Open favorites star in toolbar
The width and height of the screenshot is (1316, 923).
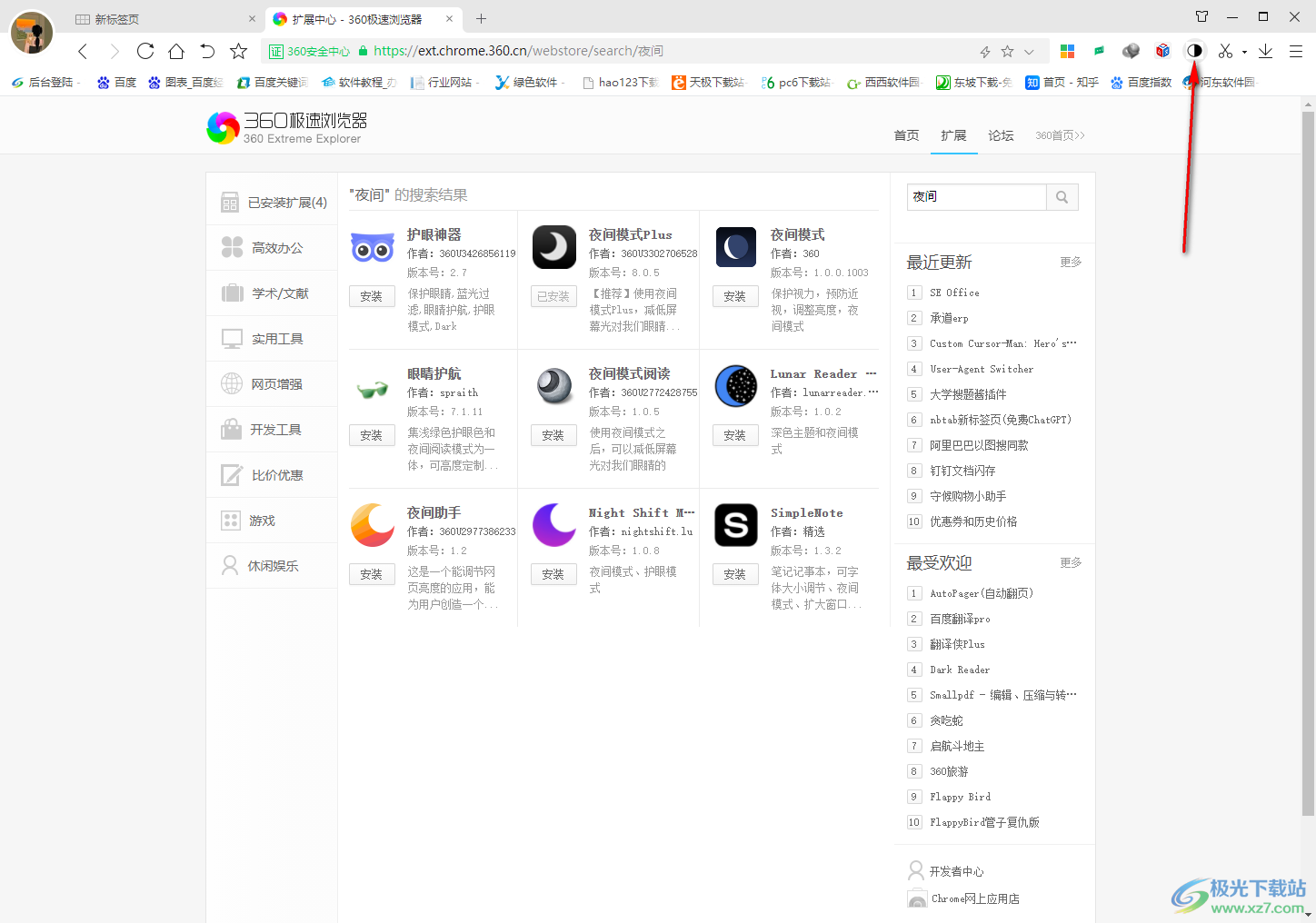click(238, 51)
